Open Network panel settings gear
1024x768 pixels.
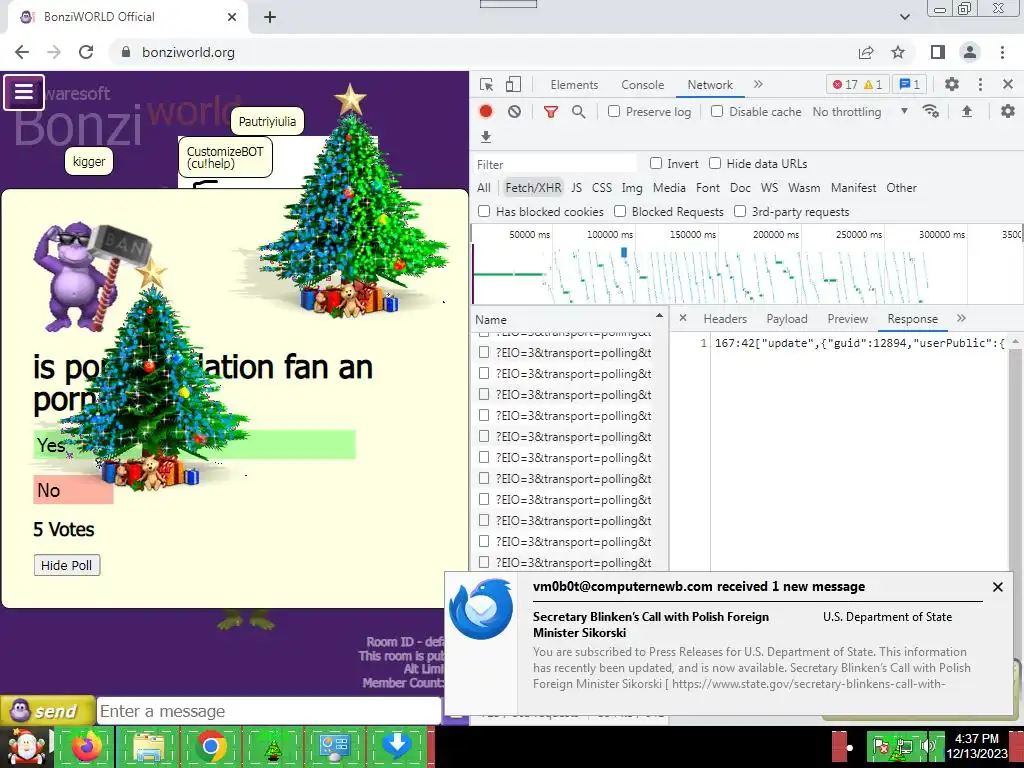[1008, 111]
